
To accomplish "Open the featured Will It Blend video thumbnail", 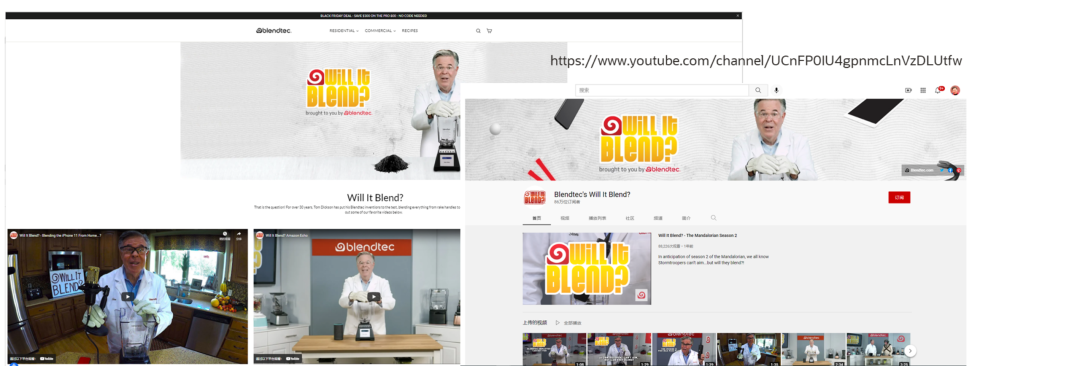I will coord(586,268).
